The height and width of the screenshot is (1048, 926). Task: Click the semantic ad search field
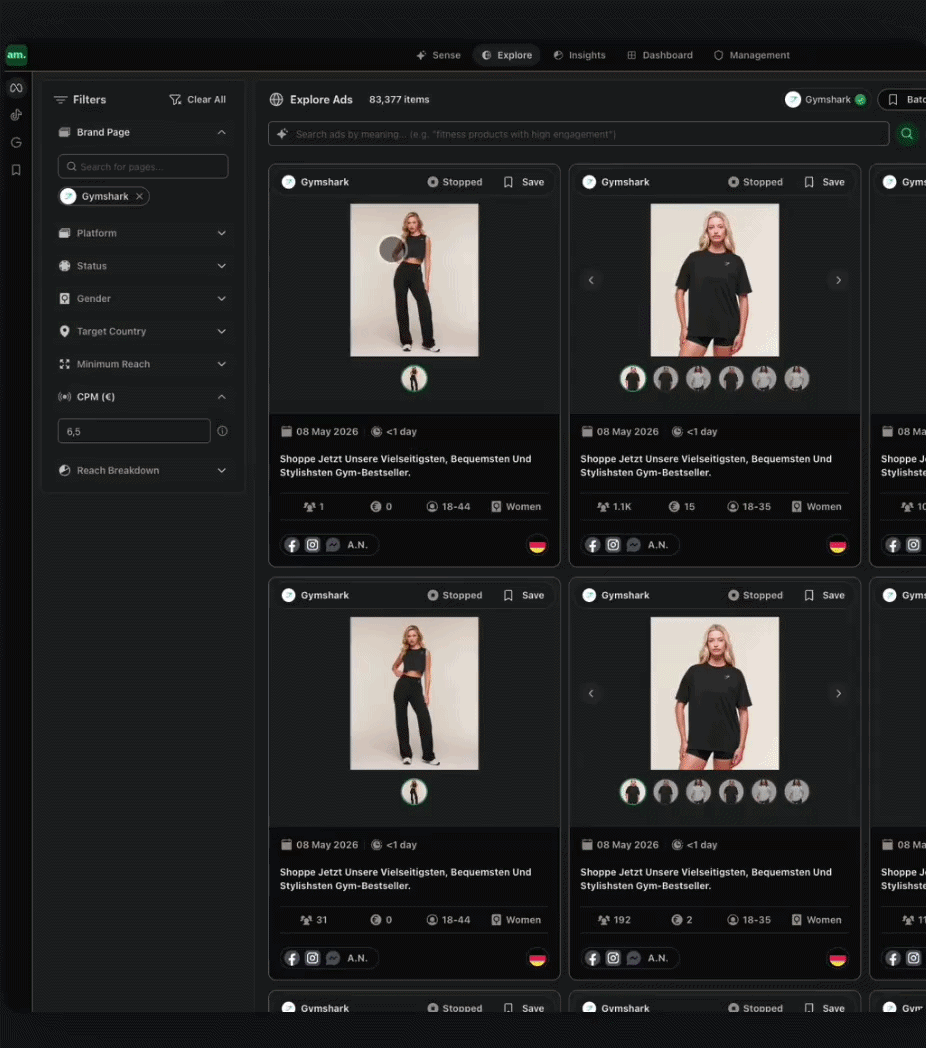[578, 134]
